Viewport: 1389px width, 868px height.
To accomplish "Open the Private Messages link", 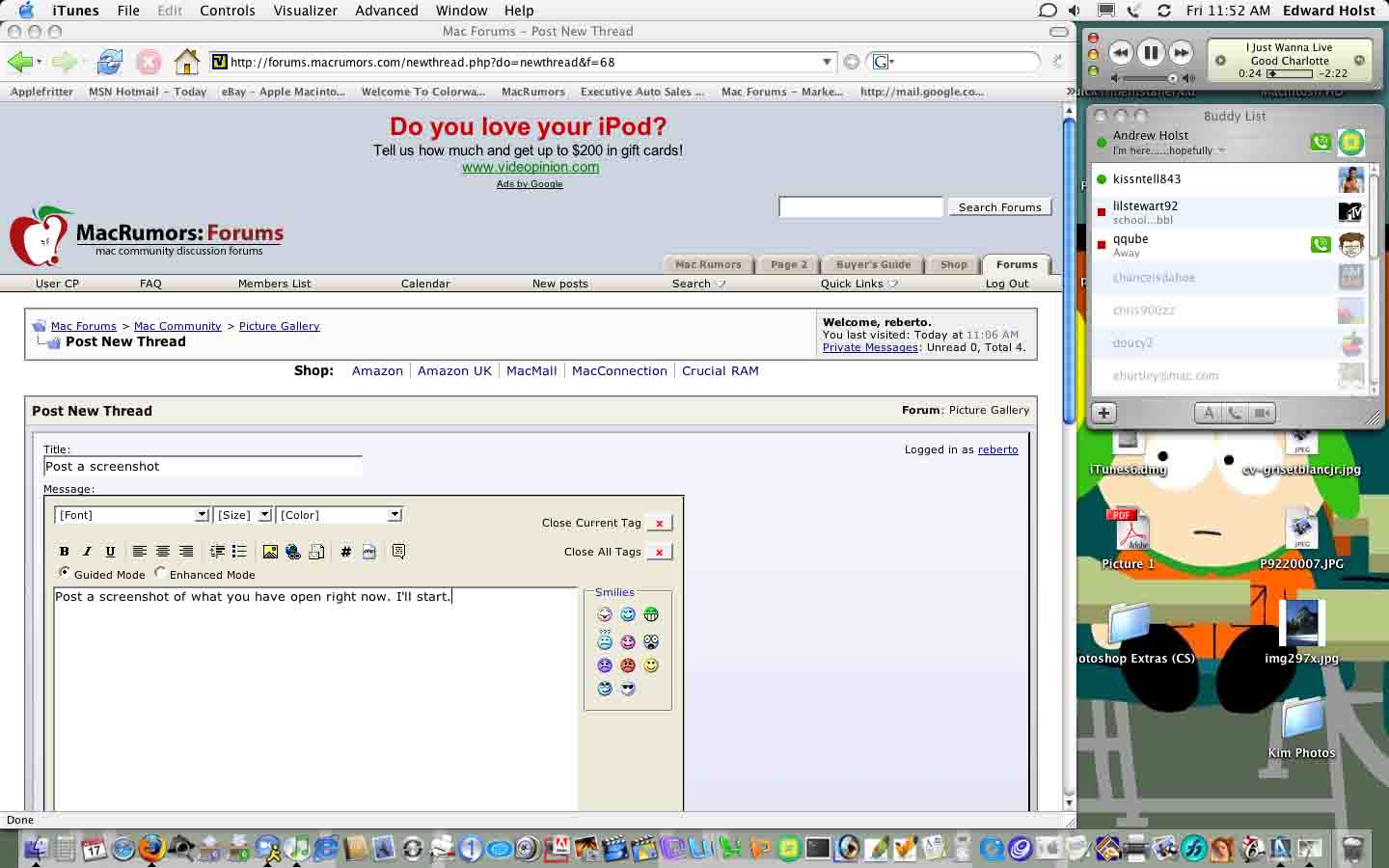I will coord(870,347).
